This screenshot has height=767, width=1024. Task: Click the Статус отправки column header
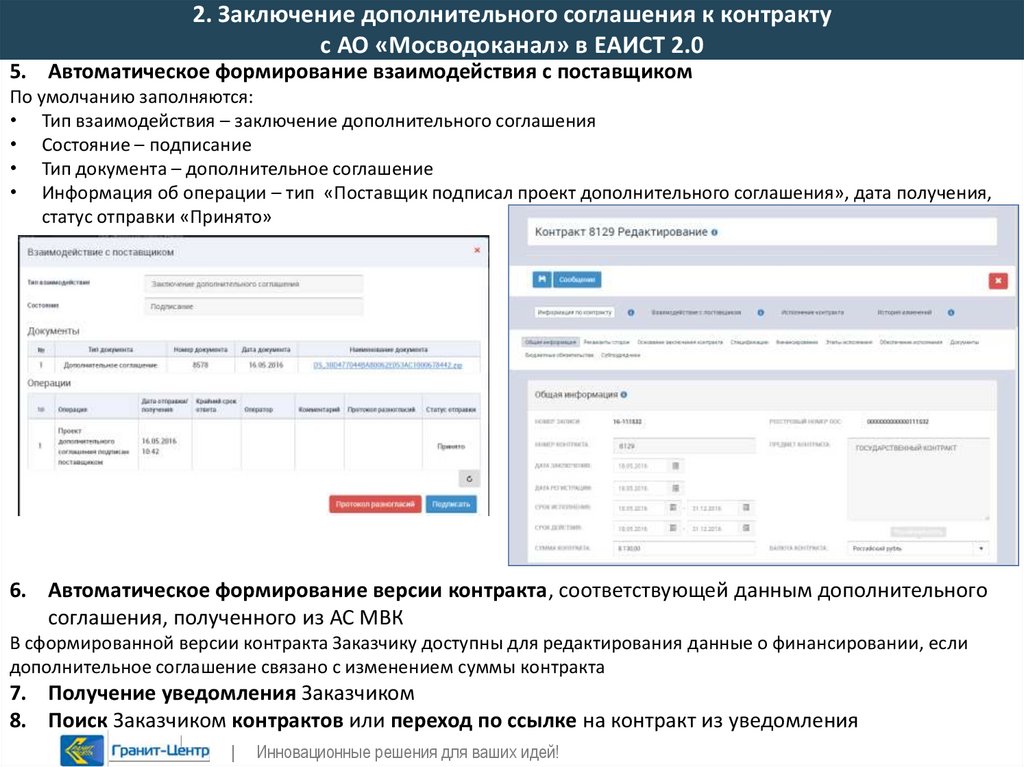pyautogui.click(x=451, y=410)
